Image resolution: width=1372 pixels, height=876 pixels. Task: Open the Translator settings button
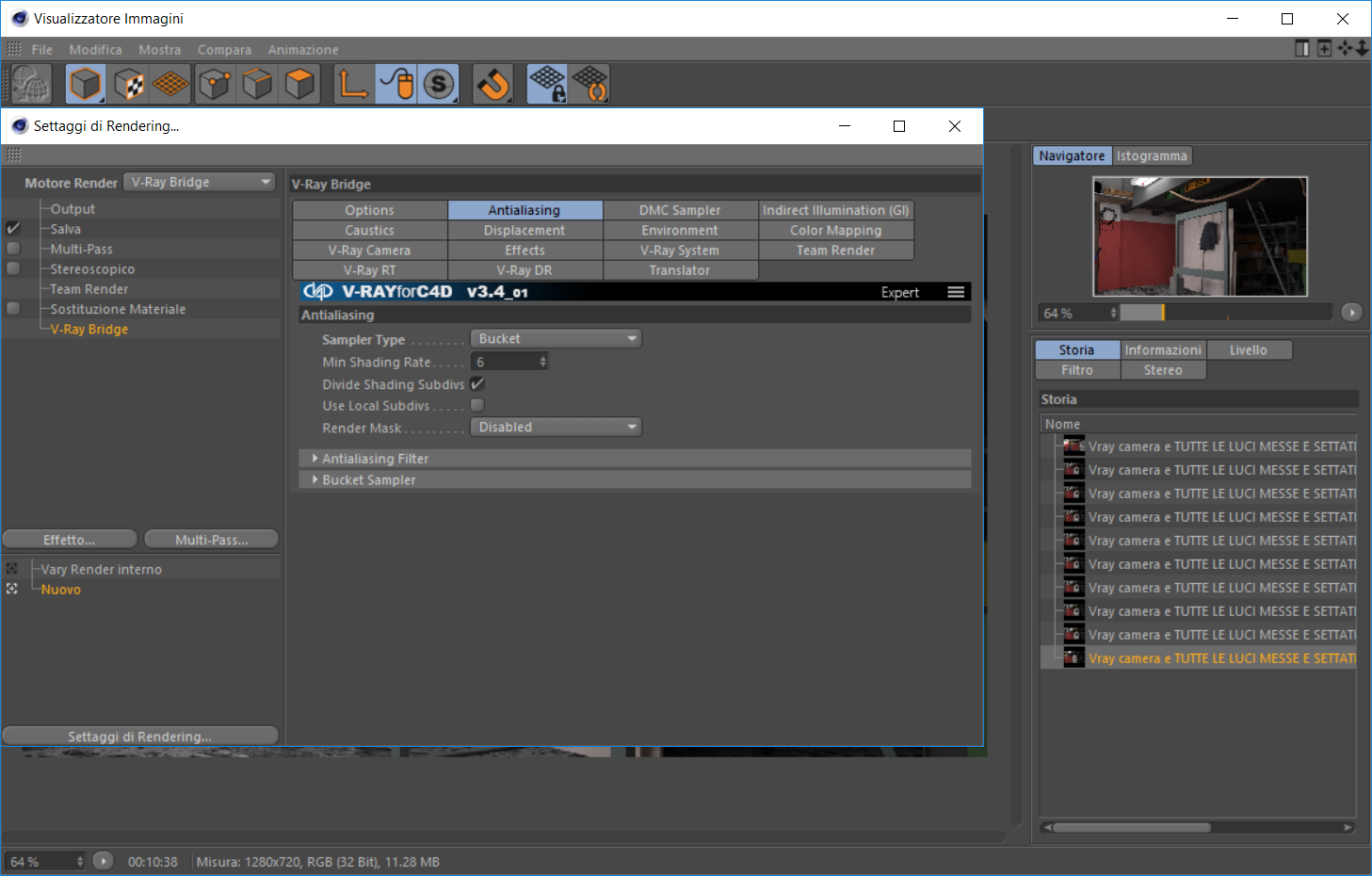[680, 269]
